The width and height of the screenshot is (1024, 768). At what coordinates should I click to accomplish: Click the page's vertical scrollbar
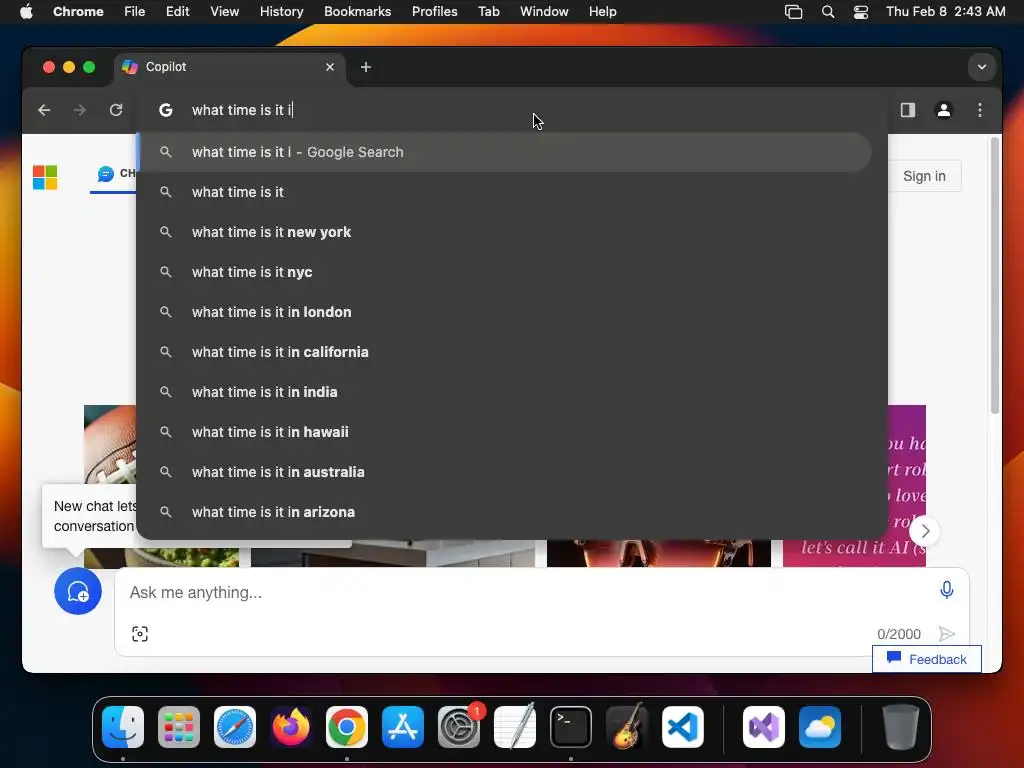tap(995, 275)
